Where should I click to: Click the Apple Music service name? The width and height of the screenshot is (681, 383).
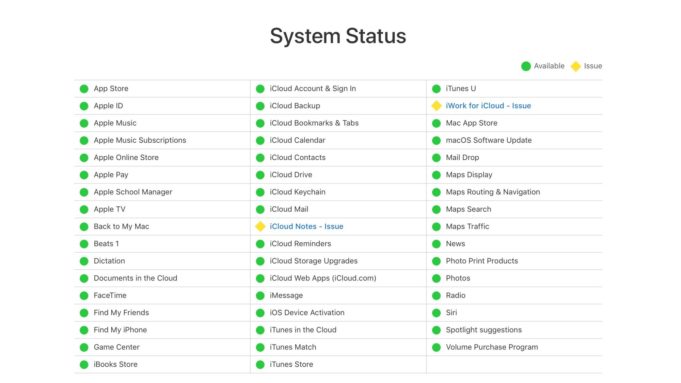[115, 123]
